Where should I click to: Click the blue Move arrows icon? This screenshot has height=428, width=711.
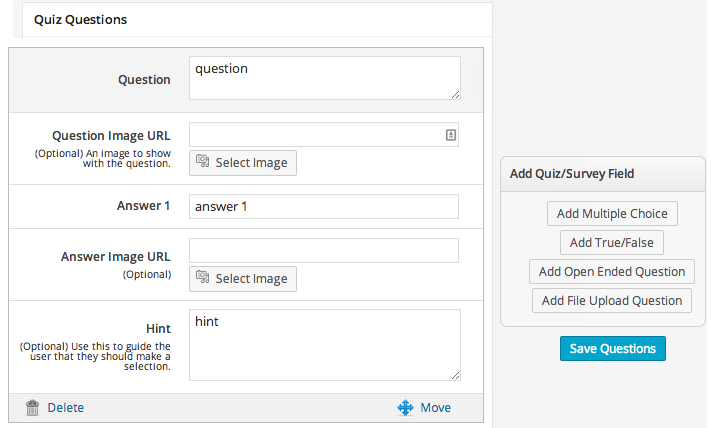point(405,408)
